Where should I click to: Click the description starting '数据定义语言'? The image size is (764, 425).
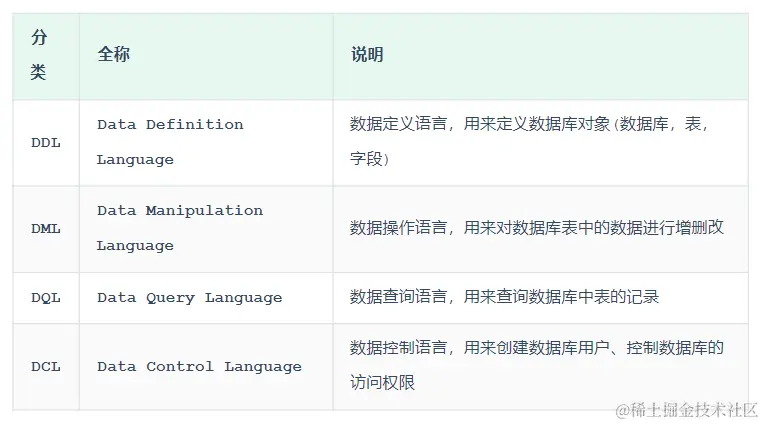[x=529, y=141]
